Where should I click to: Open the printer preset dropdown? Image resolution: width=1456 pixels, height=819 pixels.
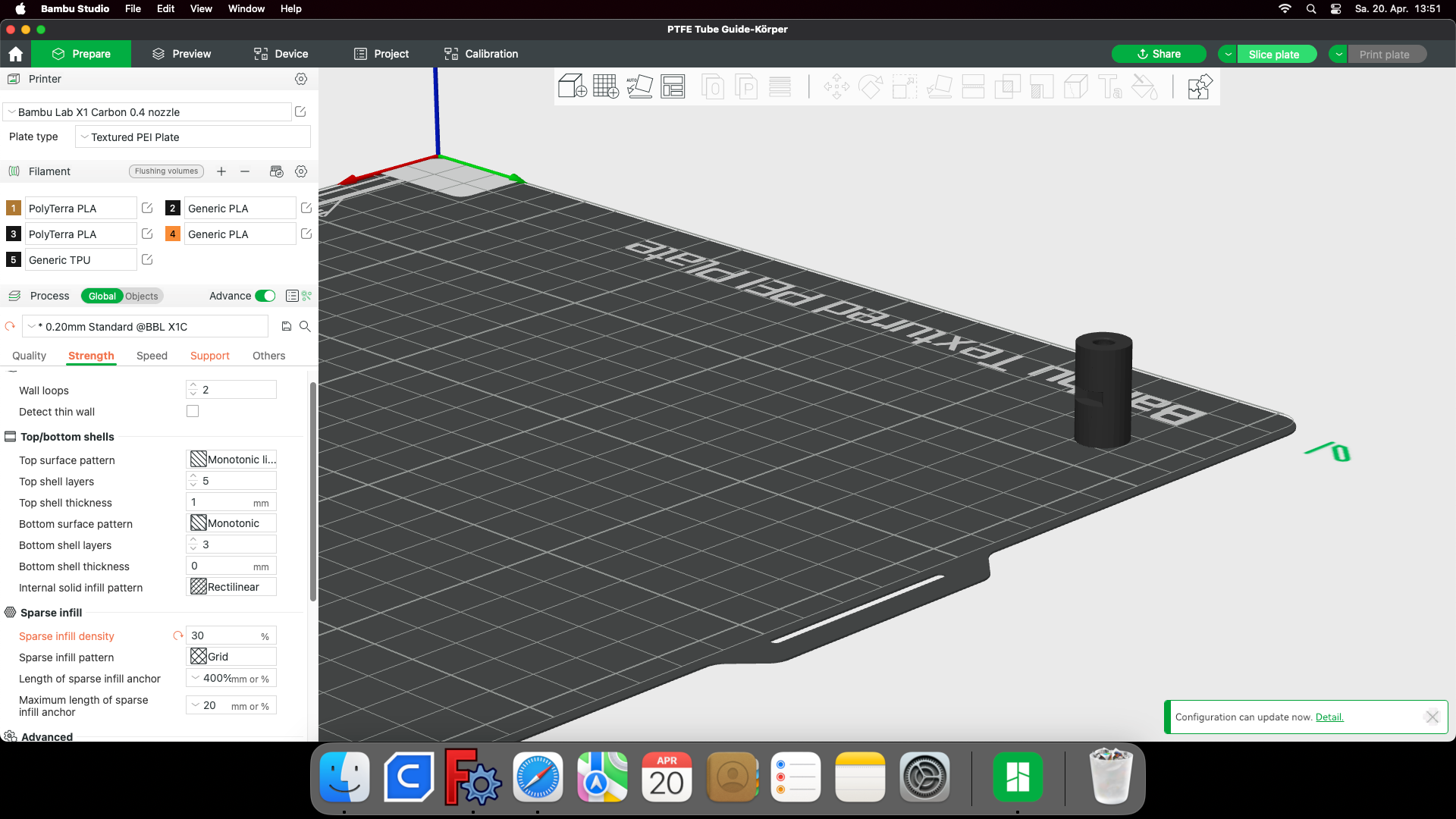pos(148,112)
